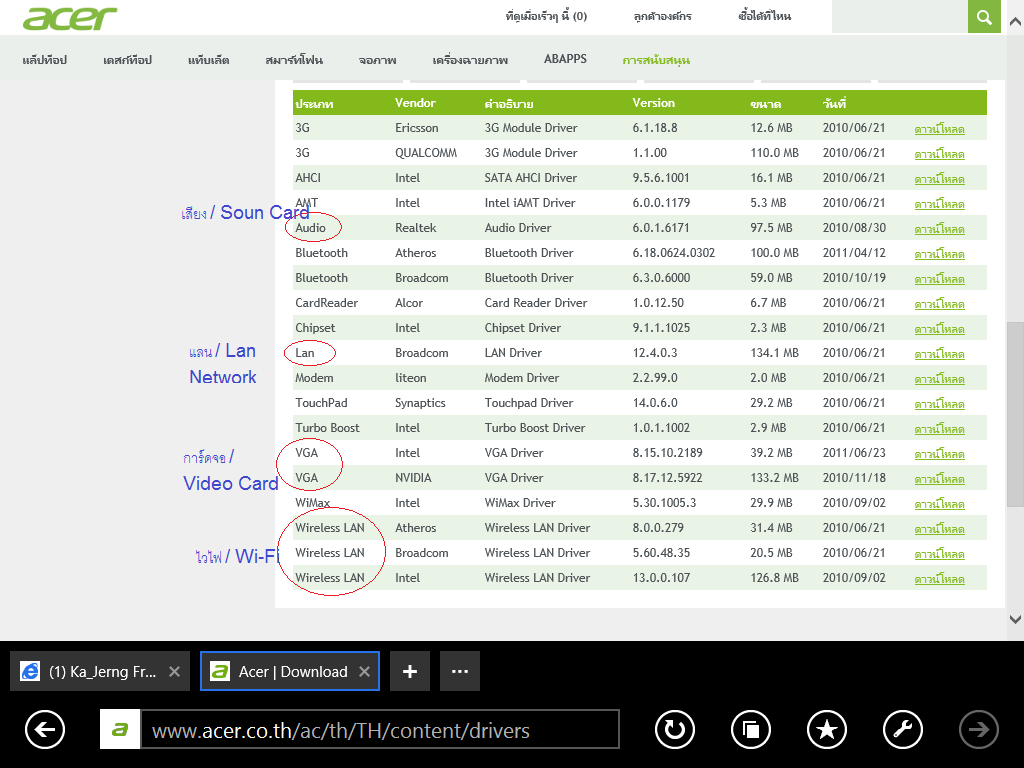Click the recently viewed (0) link
Screen dimensions: 1024x768
pyautogui.click(x=547, y=16)
